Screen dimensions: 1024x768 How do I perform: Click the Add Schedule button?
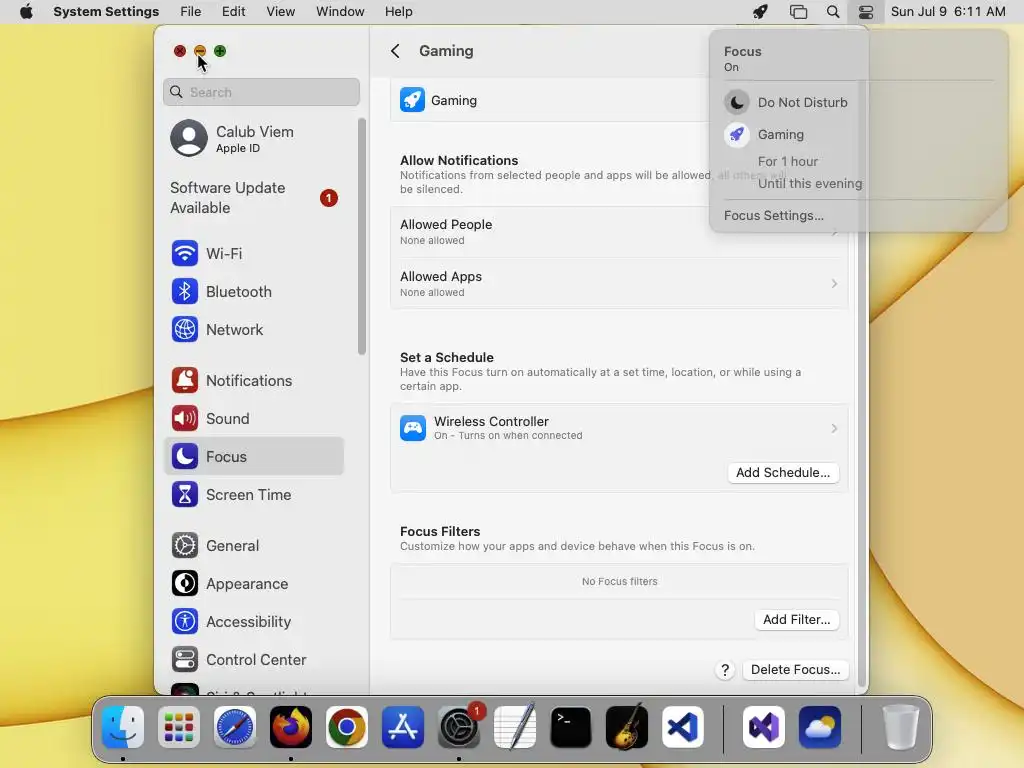coord(783,472)
